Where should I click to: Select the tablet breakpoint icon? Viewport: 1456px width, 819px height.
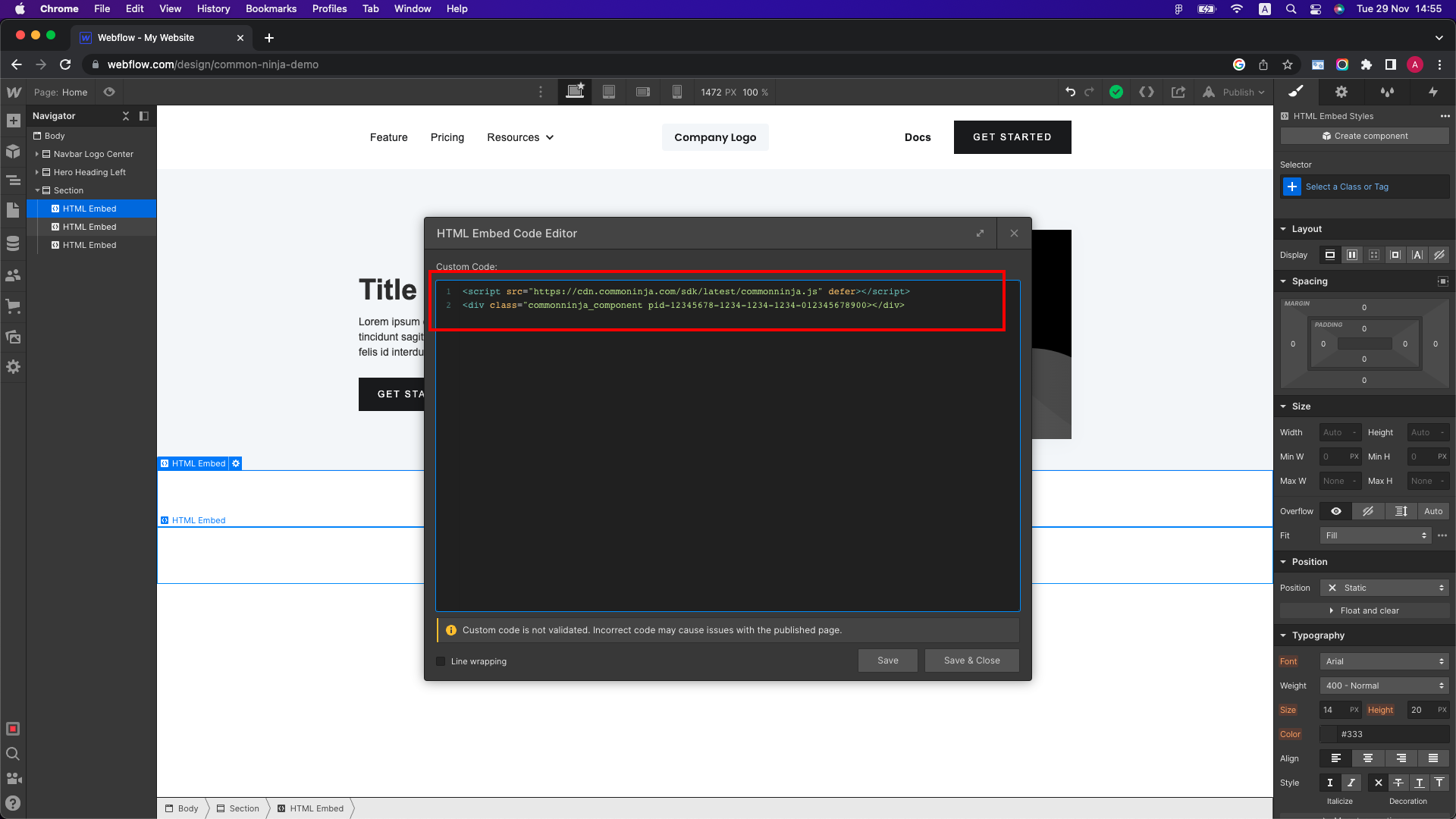tap(608, 92)
